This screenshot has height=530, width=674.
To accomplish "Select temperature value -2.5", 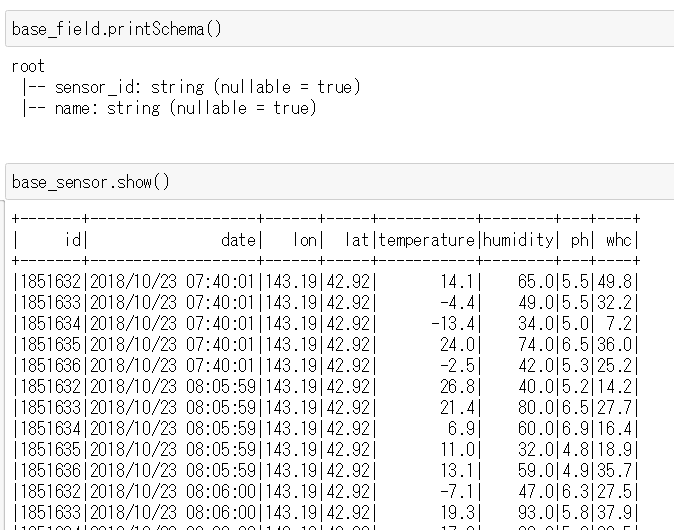I will pos(457,366).
